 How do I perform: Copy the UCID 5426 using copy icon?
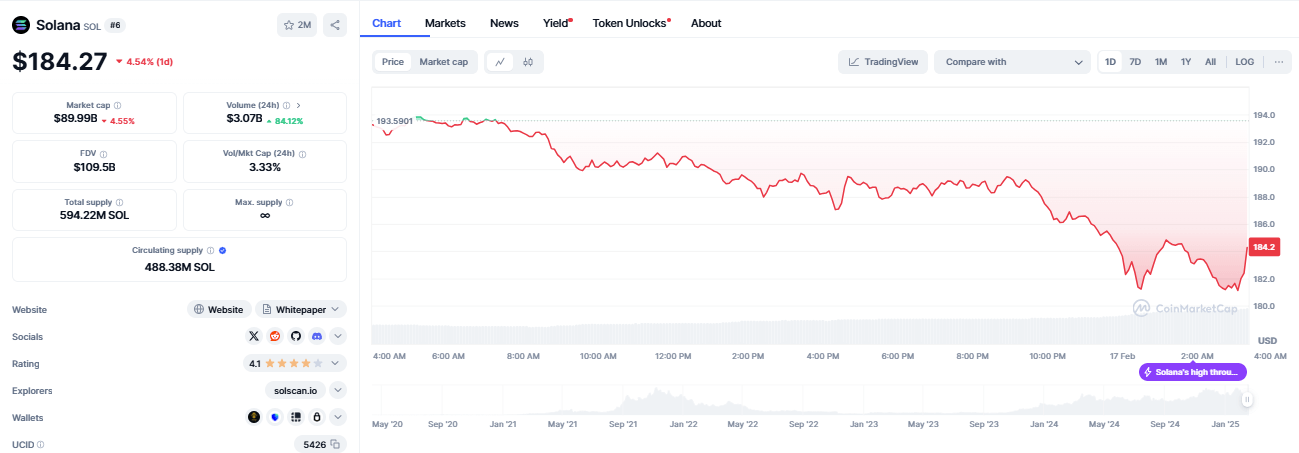pyautogui.click(x=336, y=444)
